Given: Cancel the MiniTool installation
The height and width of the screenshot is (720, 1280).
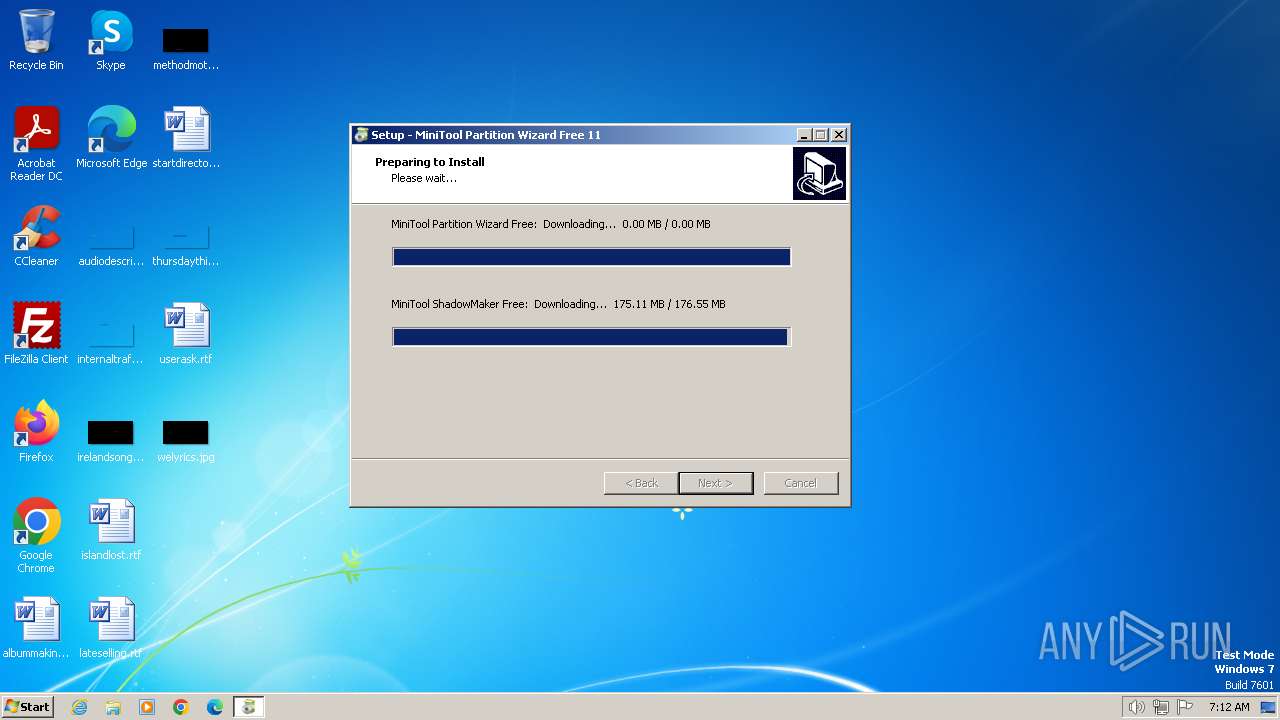Looking at the screenshot, I should pos(800,483).
